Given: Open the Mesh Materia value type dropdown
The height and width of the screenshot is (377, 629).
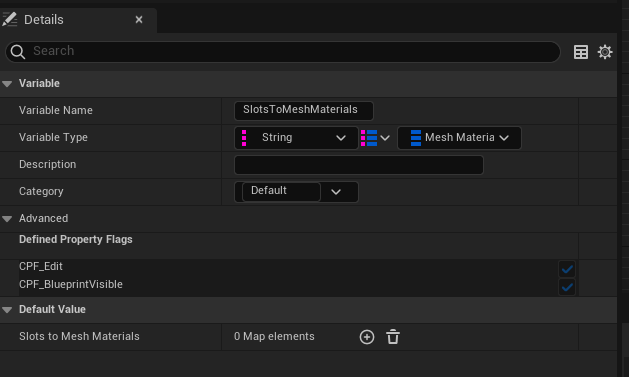Looking at the screenshot, I should point(459,138).
